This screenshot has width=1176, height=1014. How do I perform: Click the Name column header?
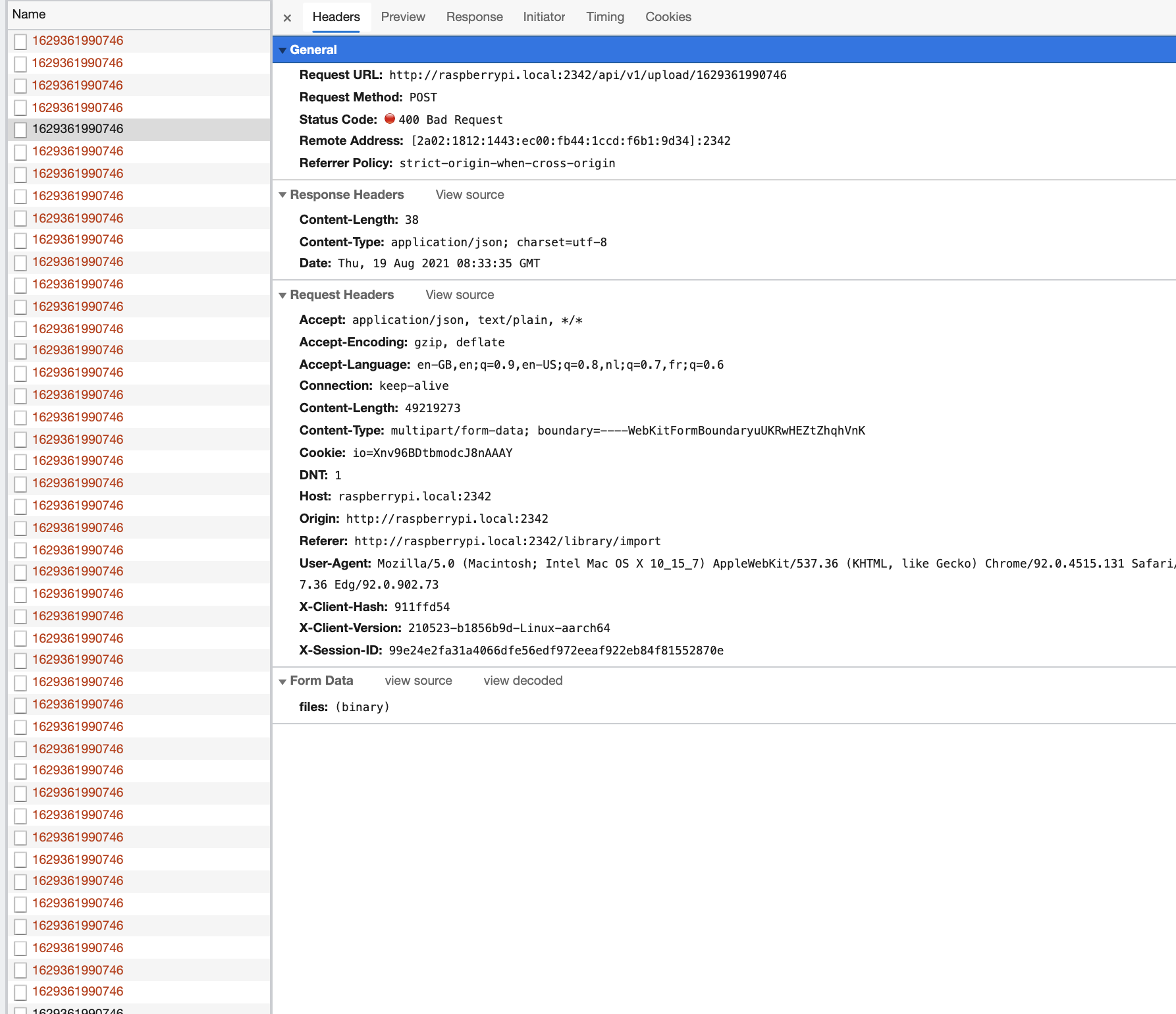(x=138, y=14)
